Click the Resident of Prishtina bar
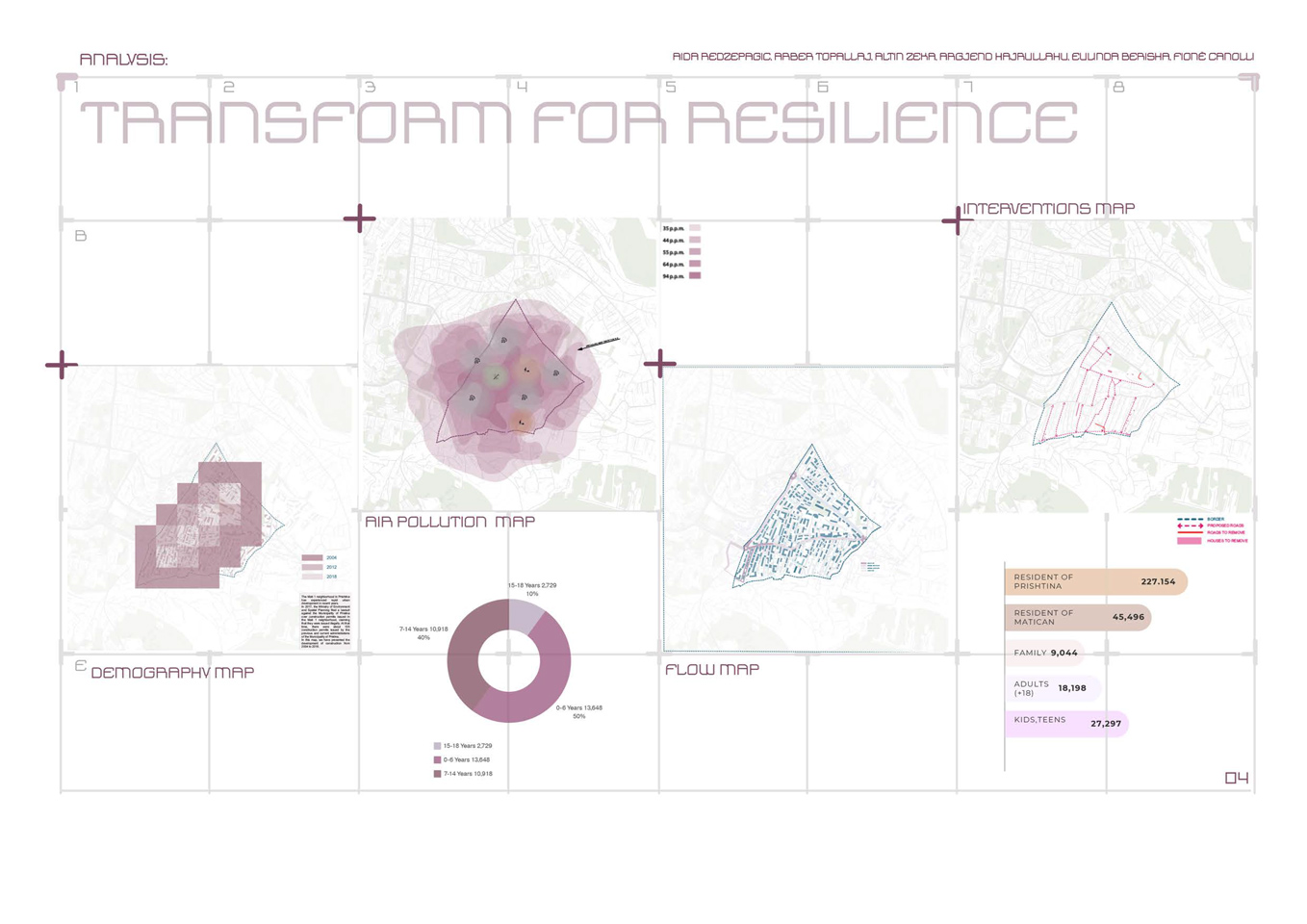Image resolution: width=1307 pixels, height=924 pixels. pyautogui.click(x=1095, y=581)
